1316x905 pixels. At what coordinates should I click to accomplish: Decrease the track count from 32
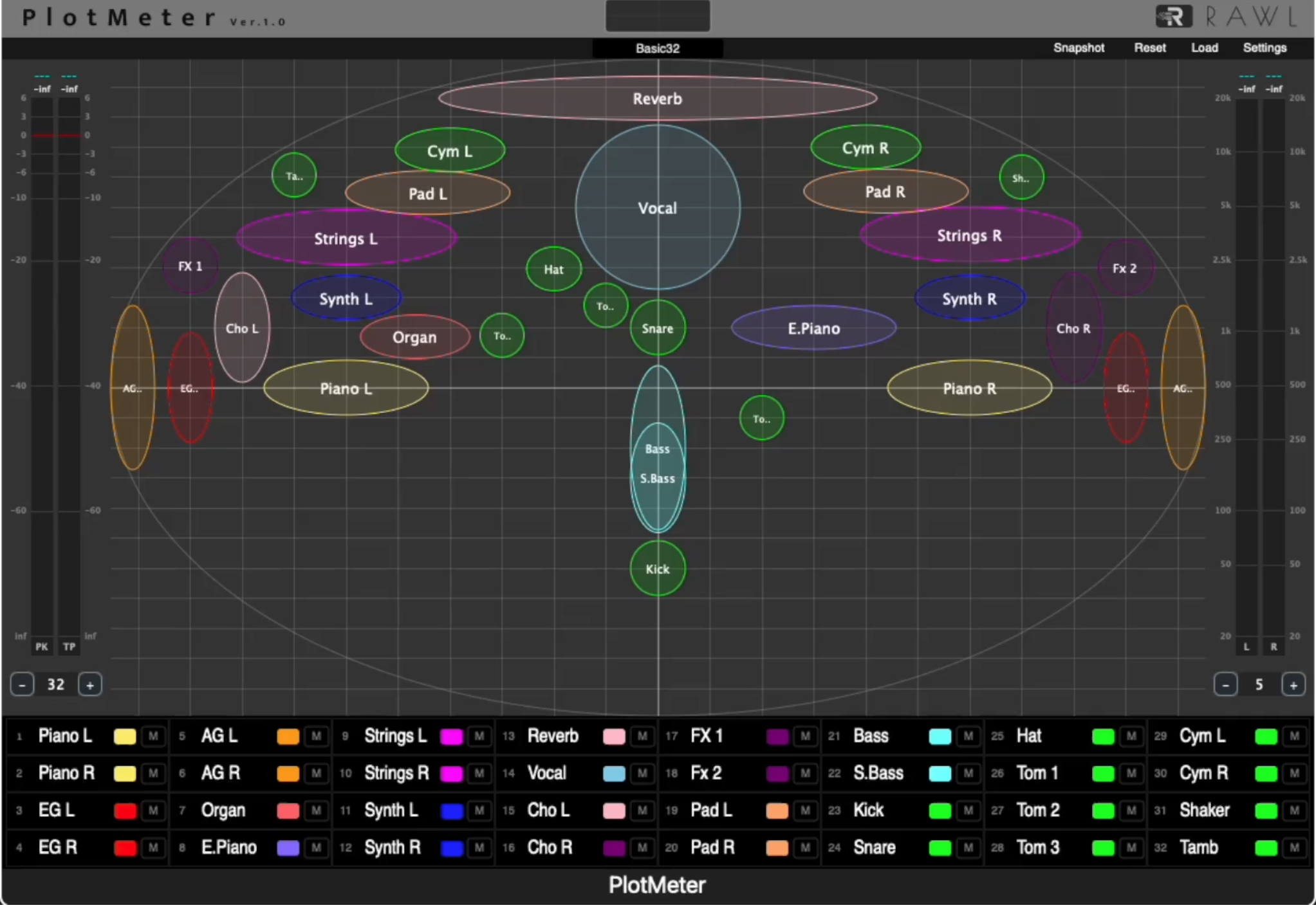coord(23,684)
